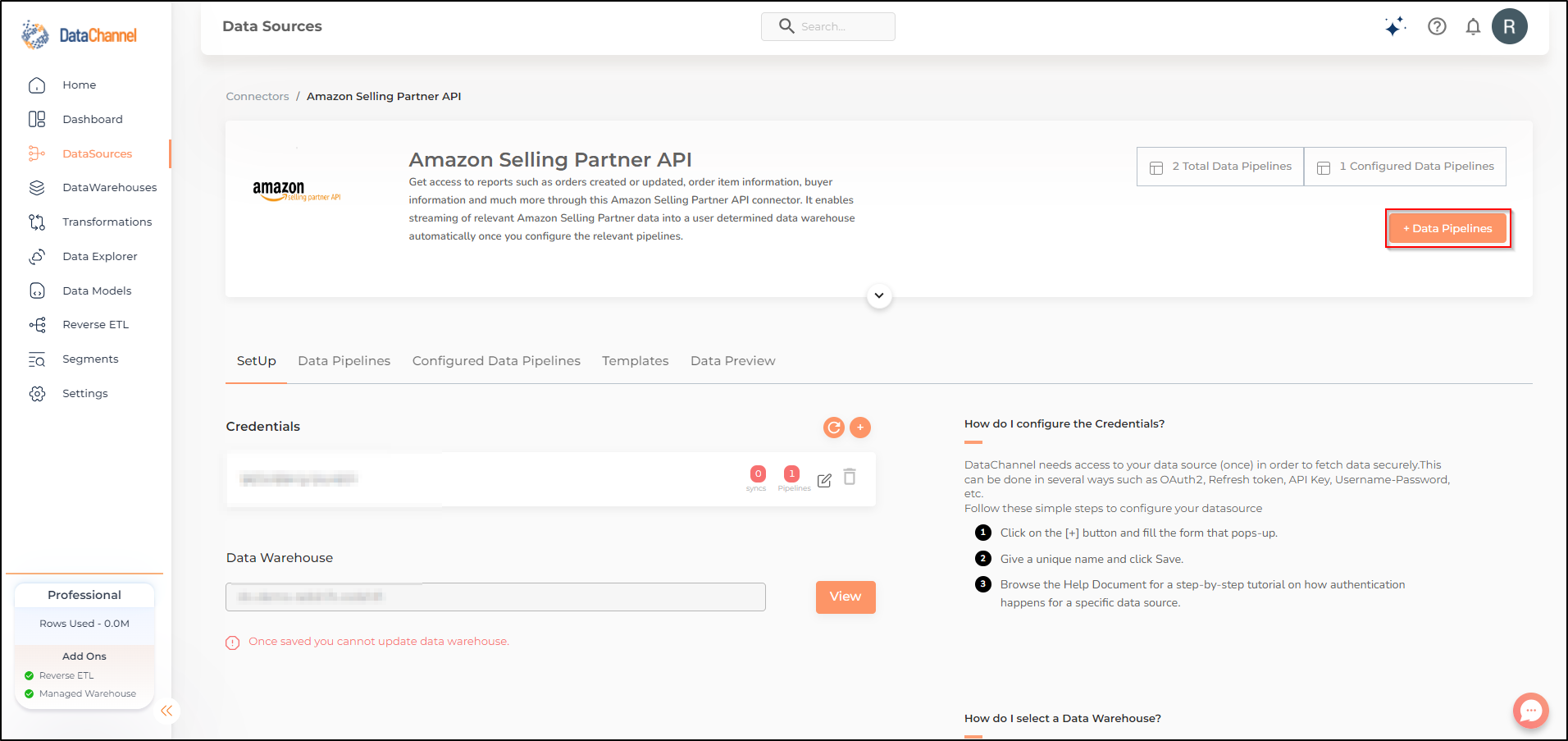Click the delete credential trash icon
The height and width of the screenshot is (741, 1568).
[850, 477]
